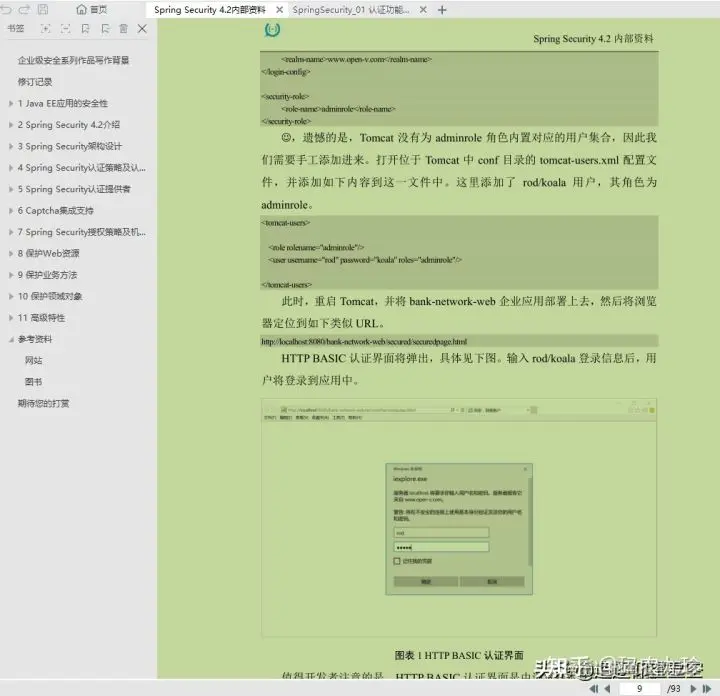Click caption 图表 1 HTTP BASIC 认证界面
Screen dimensions: 720x696
(x=459, y=655)
